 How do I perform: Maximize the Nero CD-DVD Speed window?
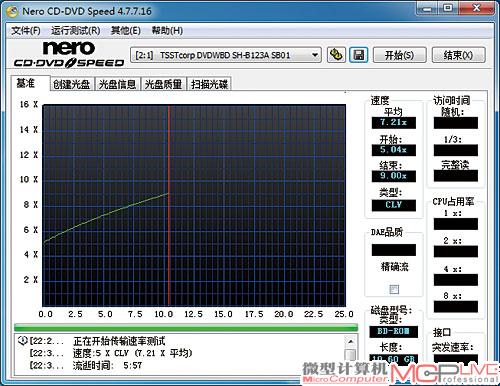448,8
